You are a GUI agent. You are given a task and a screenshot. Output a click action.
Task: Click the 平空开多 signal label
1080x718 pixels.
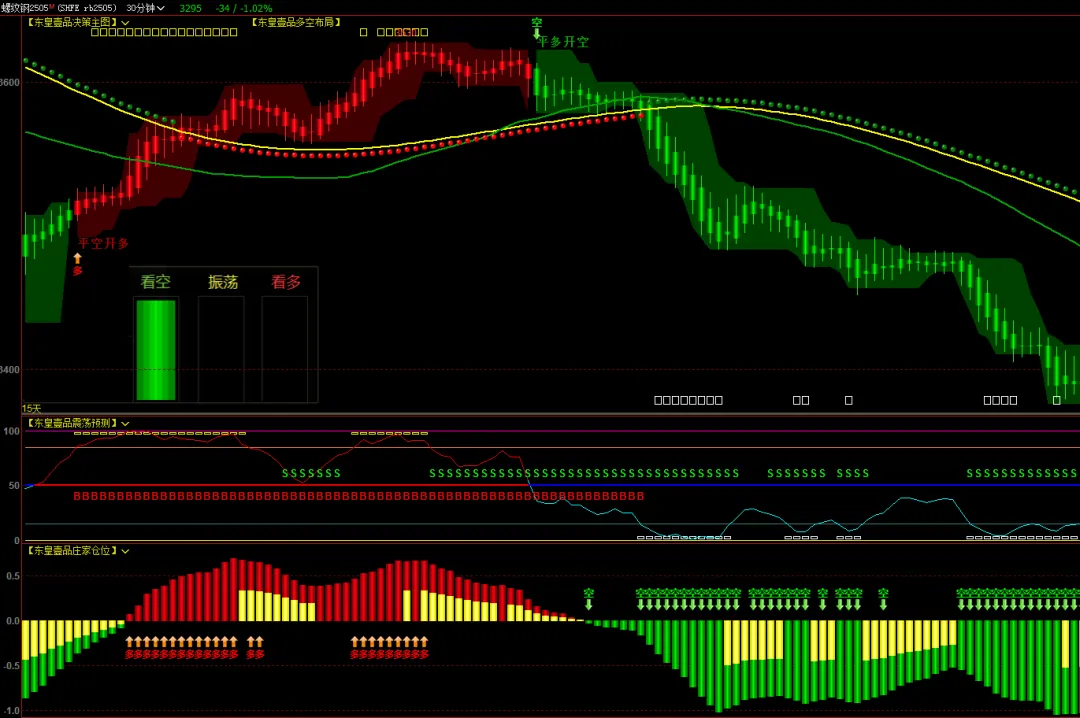[x=103, y=243]
